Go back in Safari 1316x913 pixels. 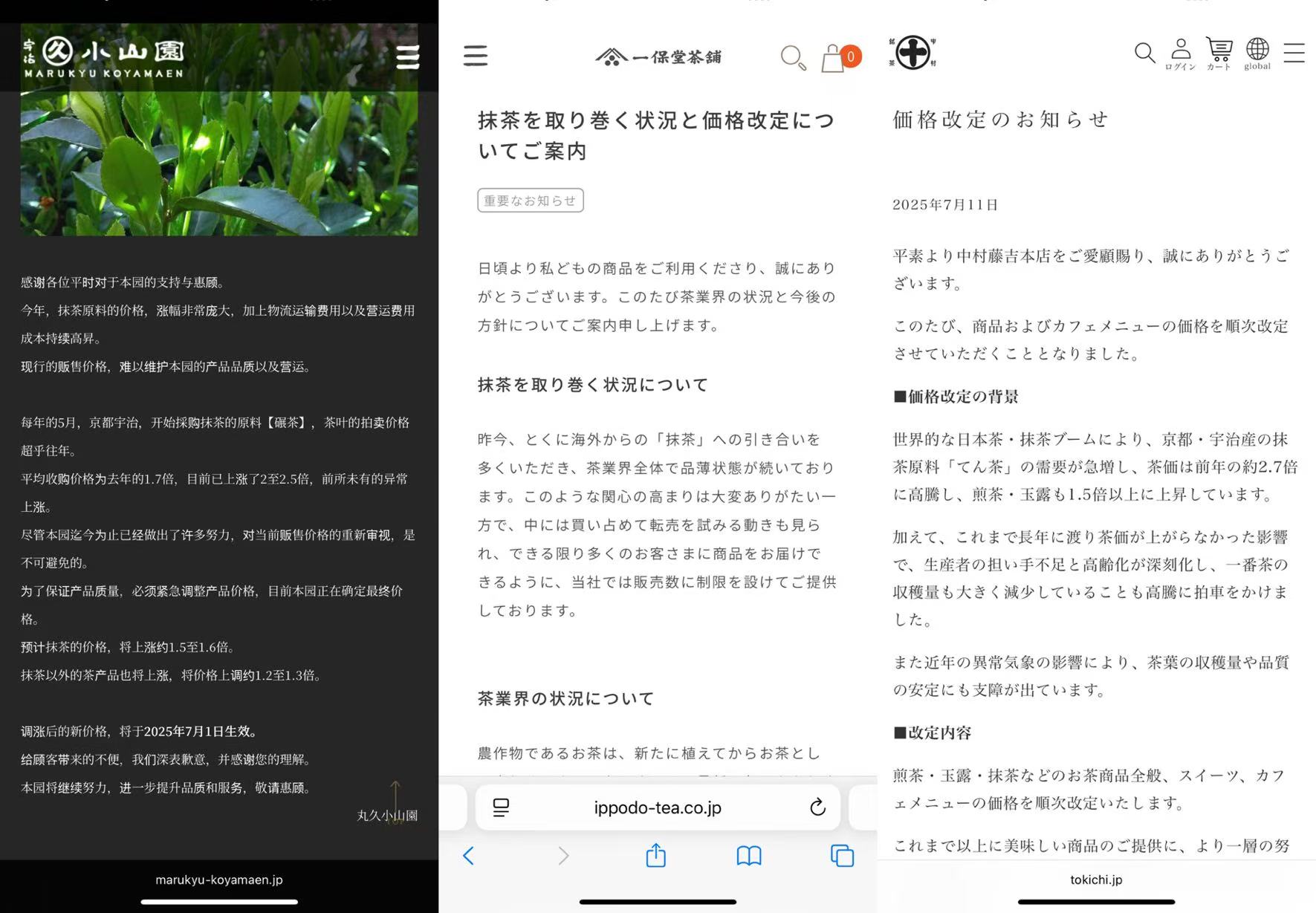(x=468, y=856)
